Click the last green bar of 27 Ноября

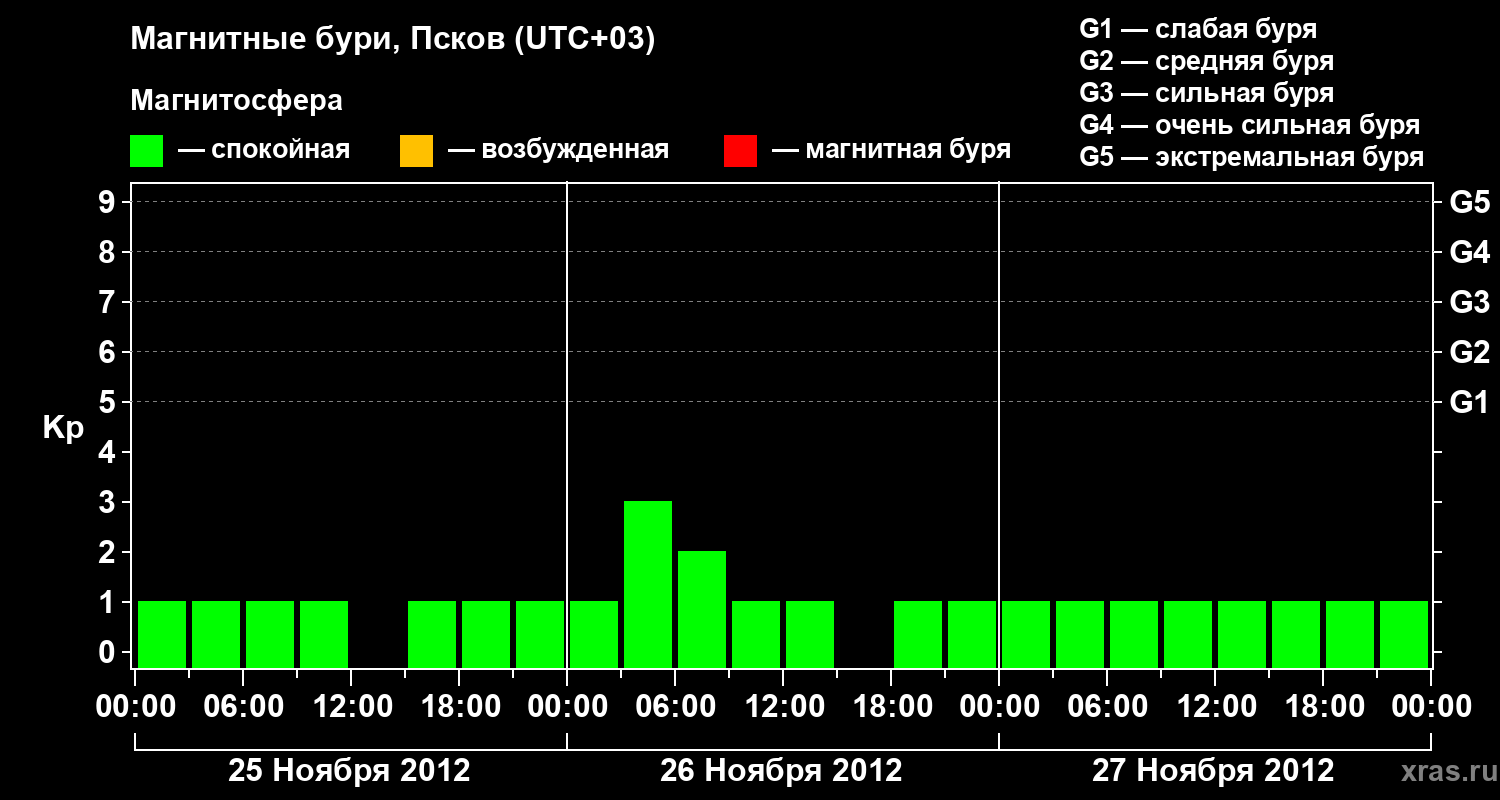1404,634
